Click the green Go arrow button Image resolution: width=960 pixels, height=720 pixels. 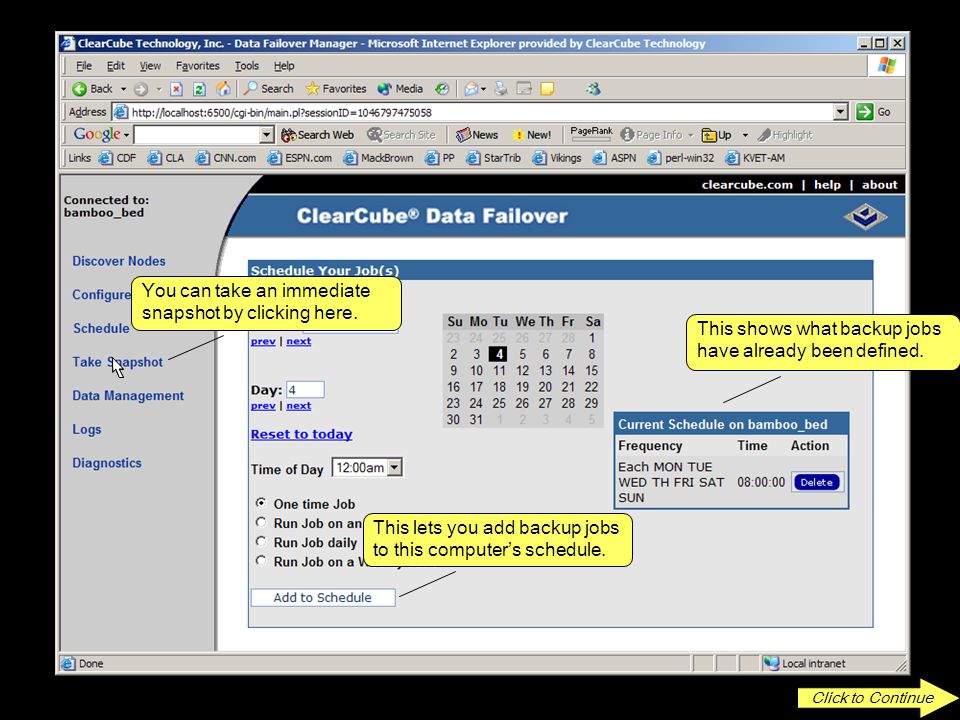pyautogui.click(x=864, y=112)
